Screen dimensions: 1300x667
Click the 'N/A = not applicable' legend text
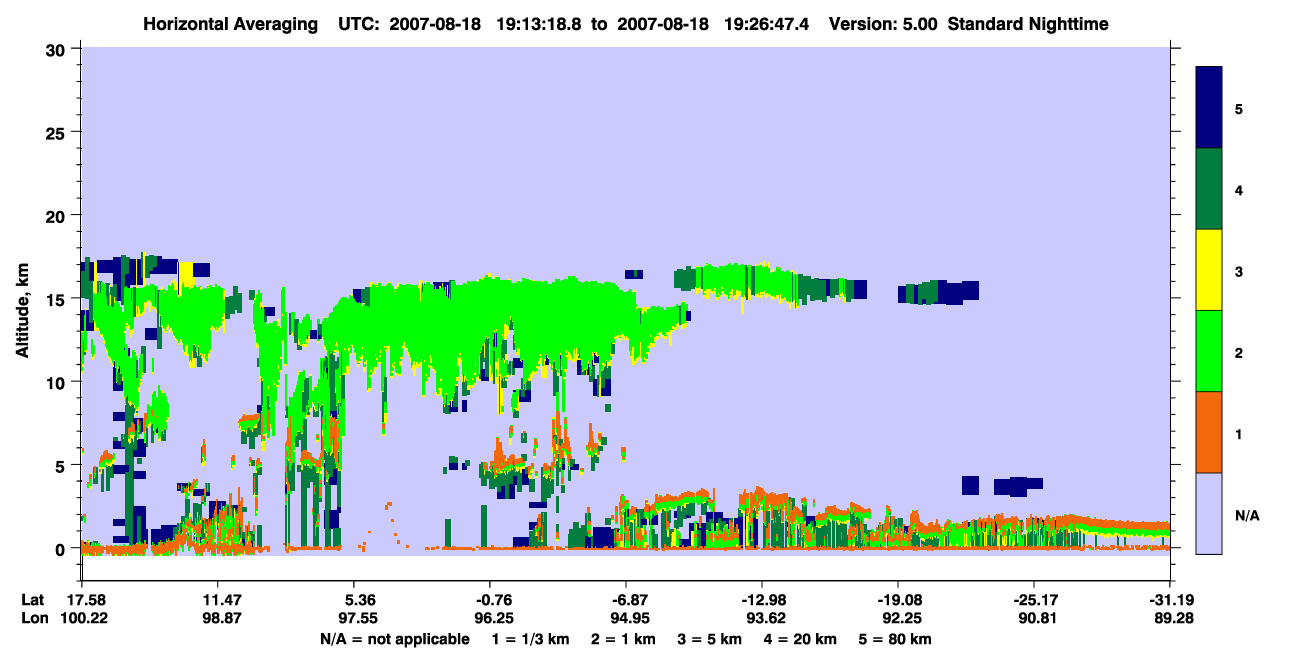(394, 639)
